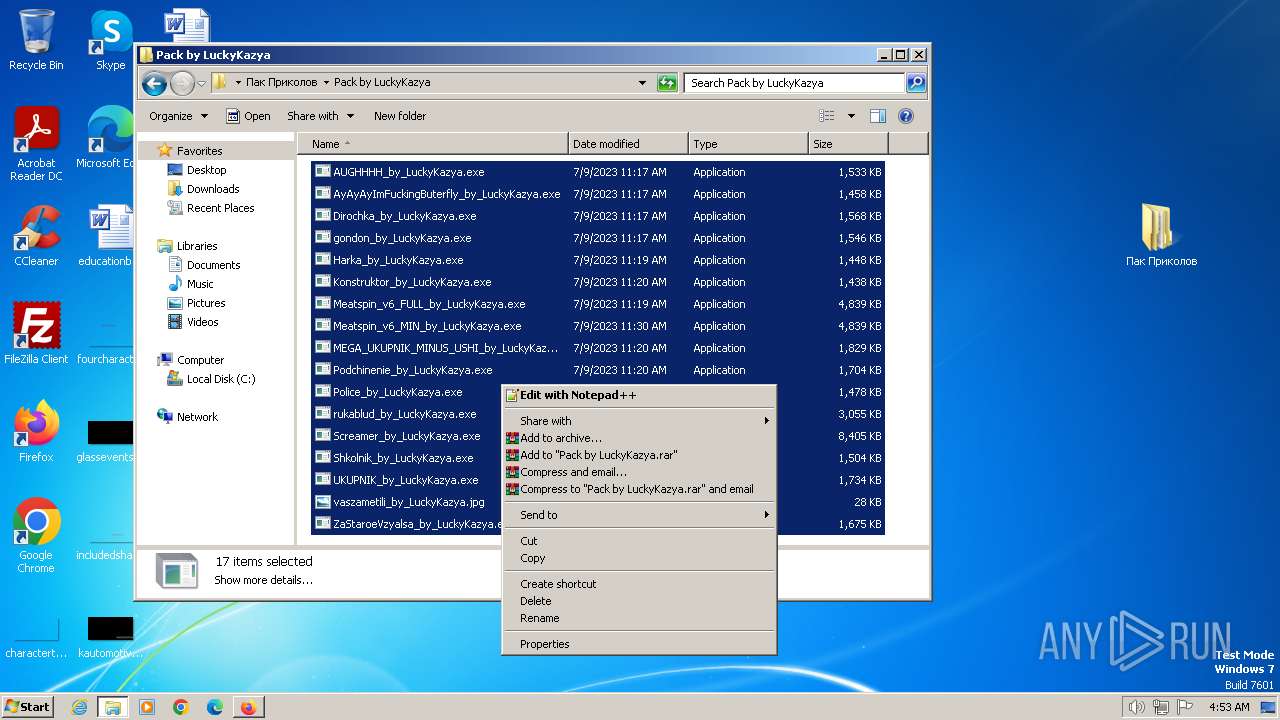Image resolution: width=1280 pixels, height=720 pixels.
Task: Choose Create shortcut in context menu
Action: tap(639, 584)
